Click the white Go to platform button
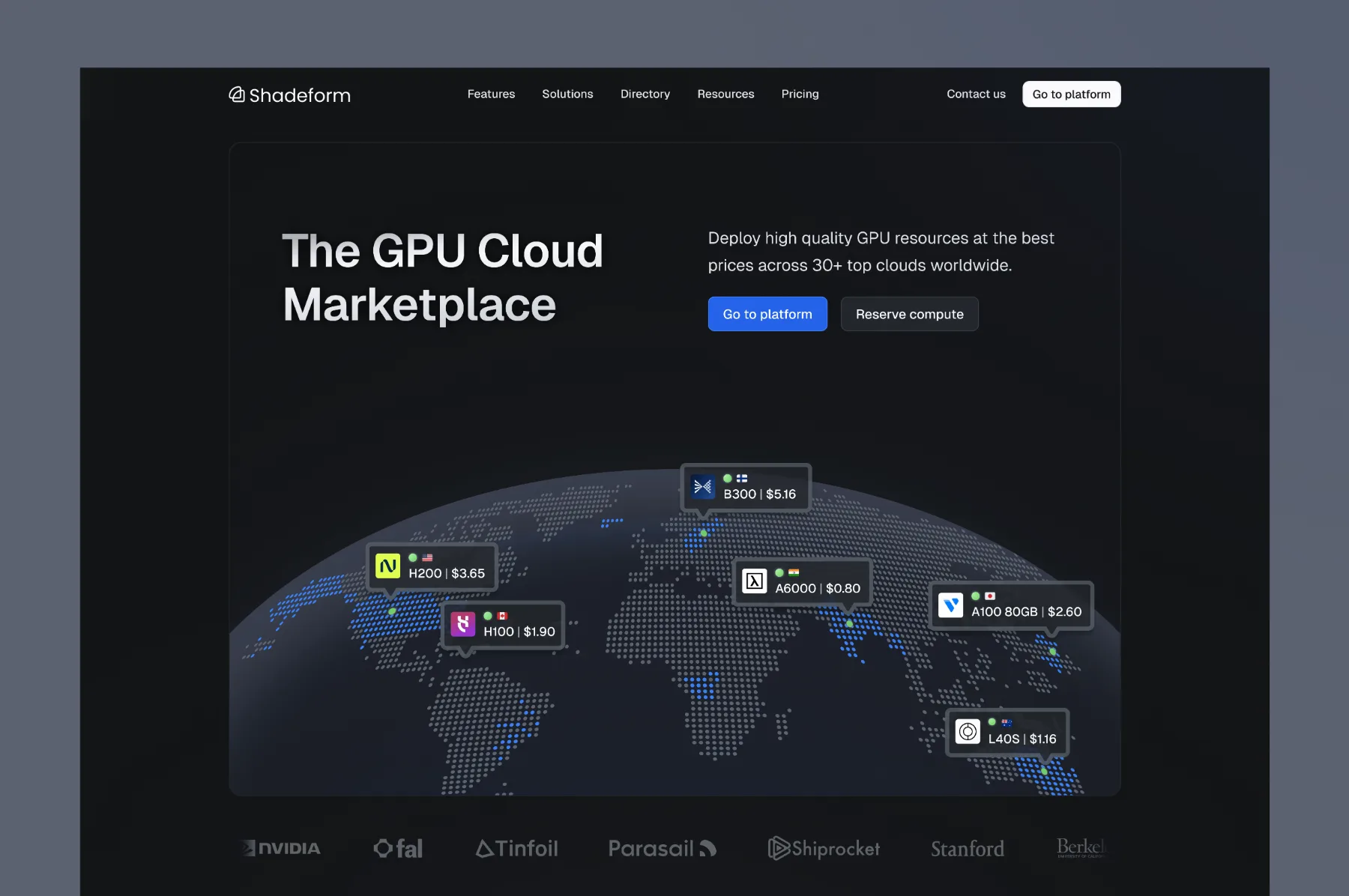Viewport: 1349px width, 896px height. [x=1071, y=94]
